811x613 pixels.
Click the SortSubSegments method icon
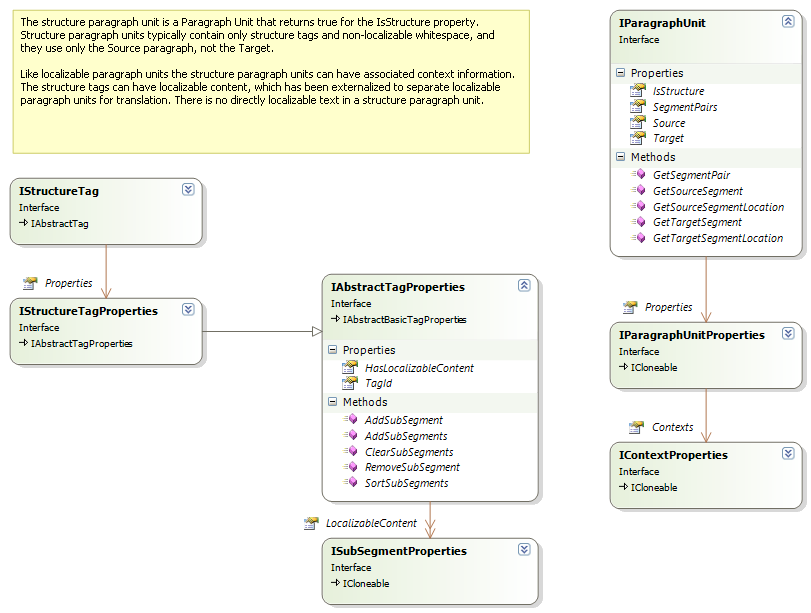350,483
